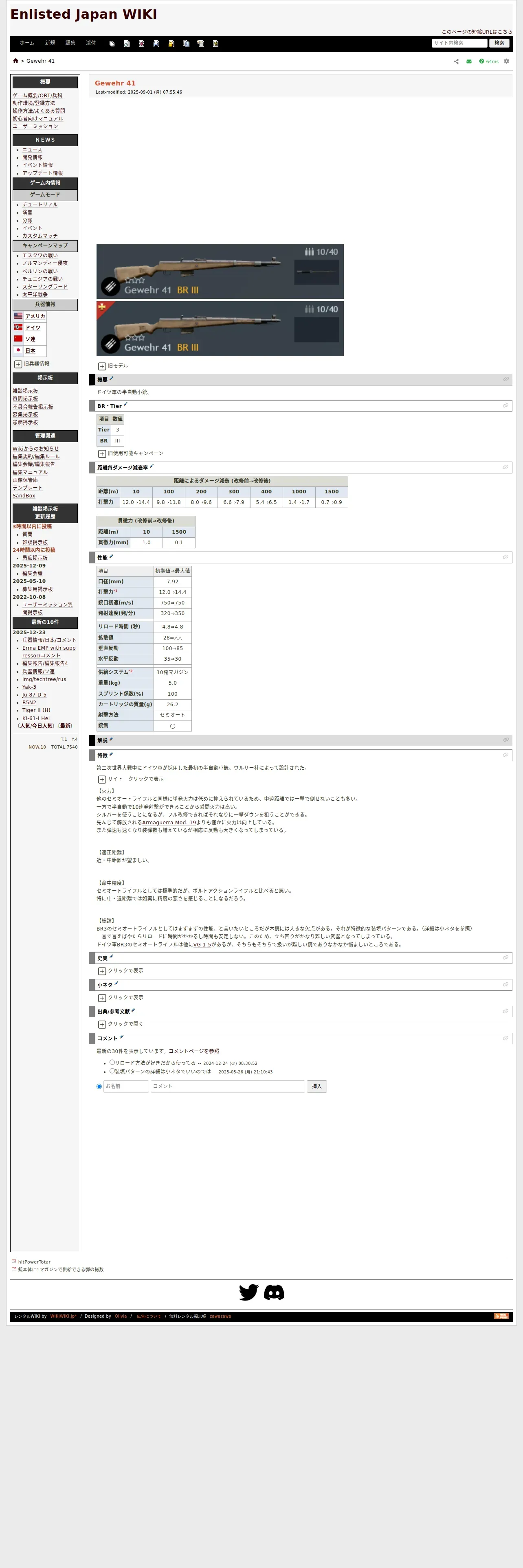Open the Twitter bird icon in the footer
This screenshot has height=1568, width=523.
click(248, 1292)
